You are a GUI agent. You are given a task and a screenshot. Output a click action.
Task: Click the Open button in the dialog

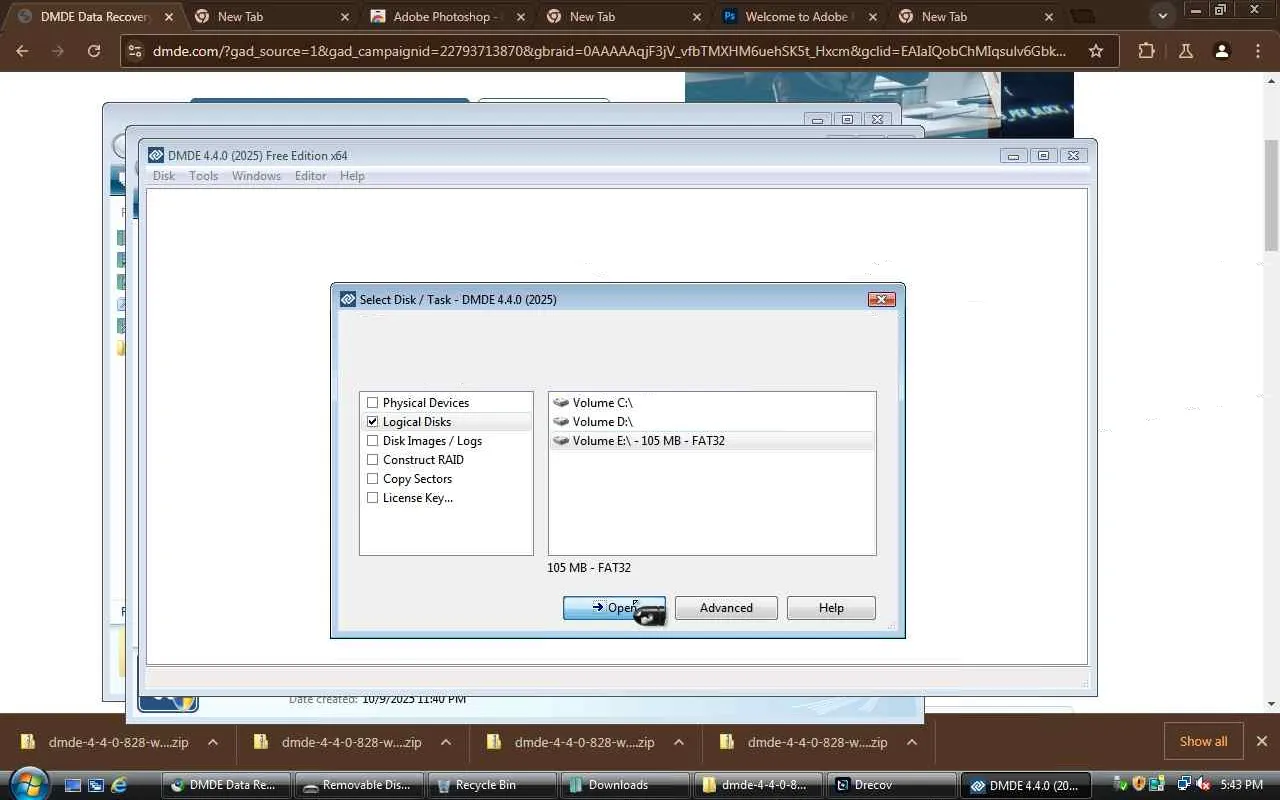tap(614, 608)
